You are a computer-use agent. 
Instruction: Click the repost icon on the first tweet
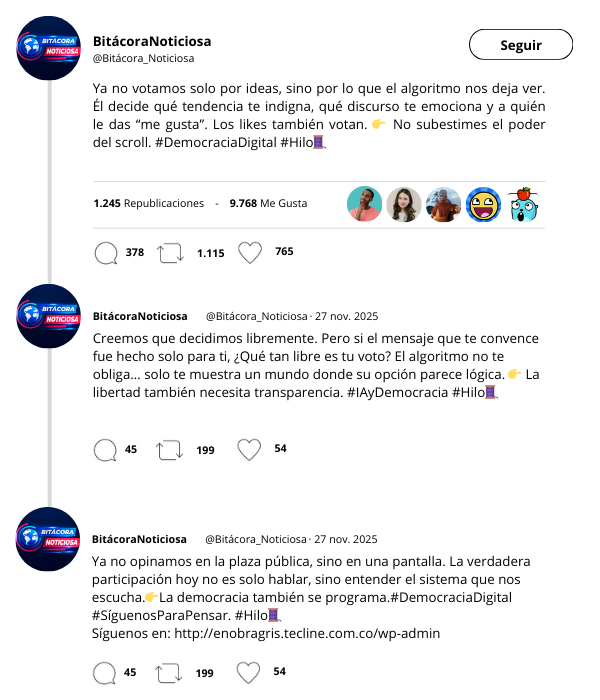pos(170,252)
